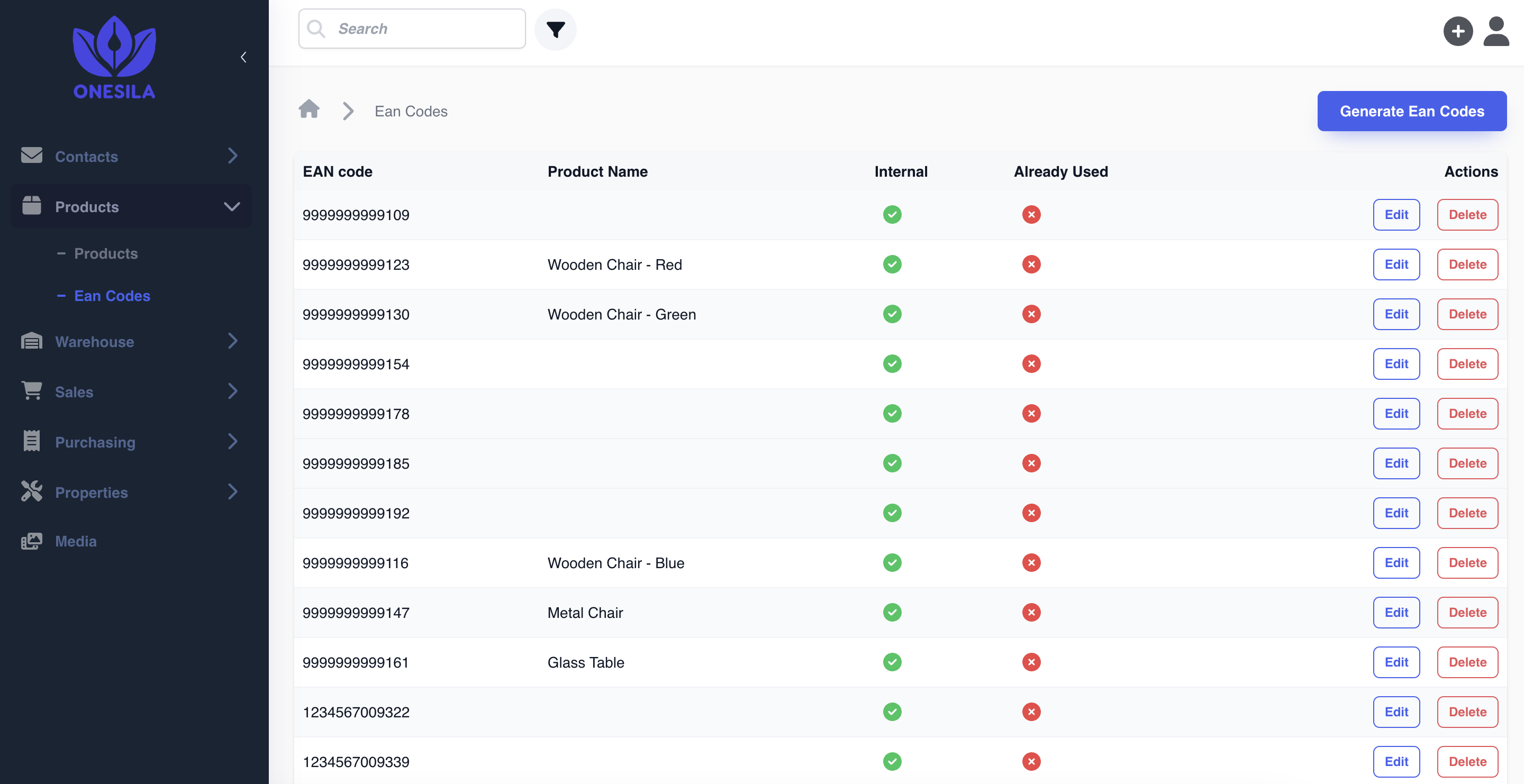Click the Properties tools icon
Image resolution: width=1524 pixels, height=784 pixels.
31,491
